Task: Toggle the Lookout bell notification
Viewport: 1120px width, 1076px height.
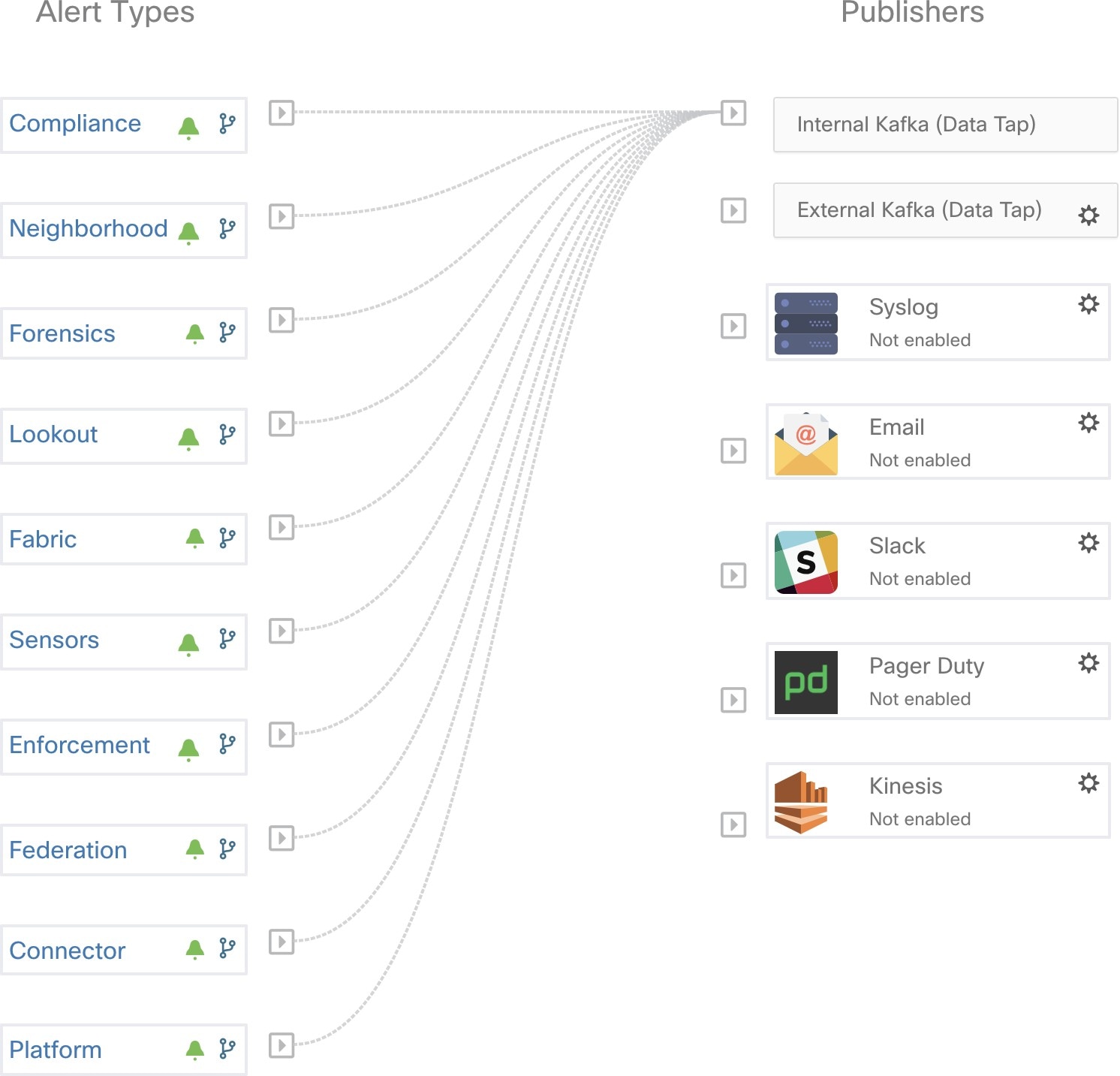Action: click(188, 438)
